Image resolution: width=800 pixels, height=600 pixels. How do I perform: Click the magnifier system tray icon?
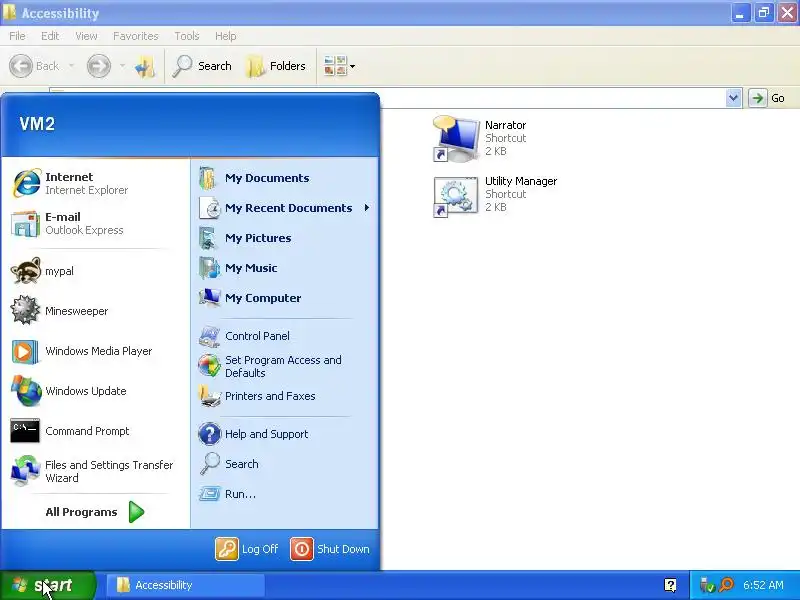(x=726, y=585)
